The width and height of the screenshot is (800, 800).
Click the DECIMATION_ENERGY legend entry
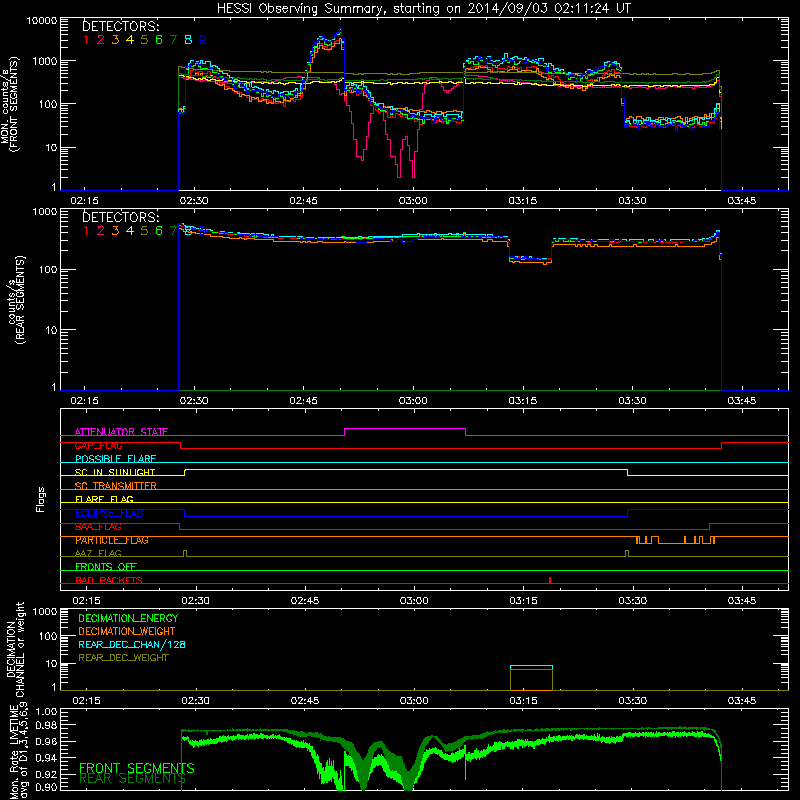pos(128,618)
